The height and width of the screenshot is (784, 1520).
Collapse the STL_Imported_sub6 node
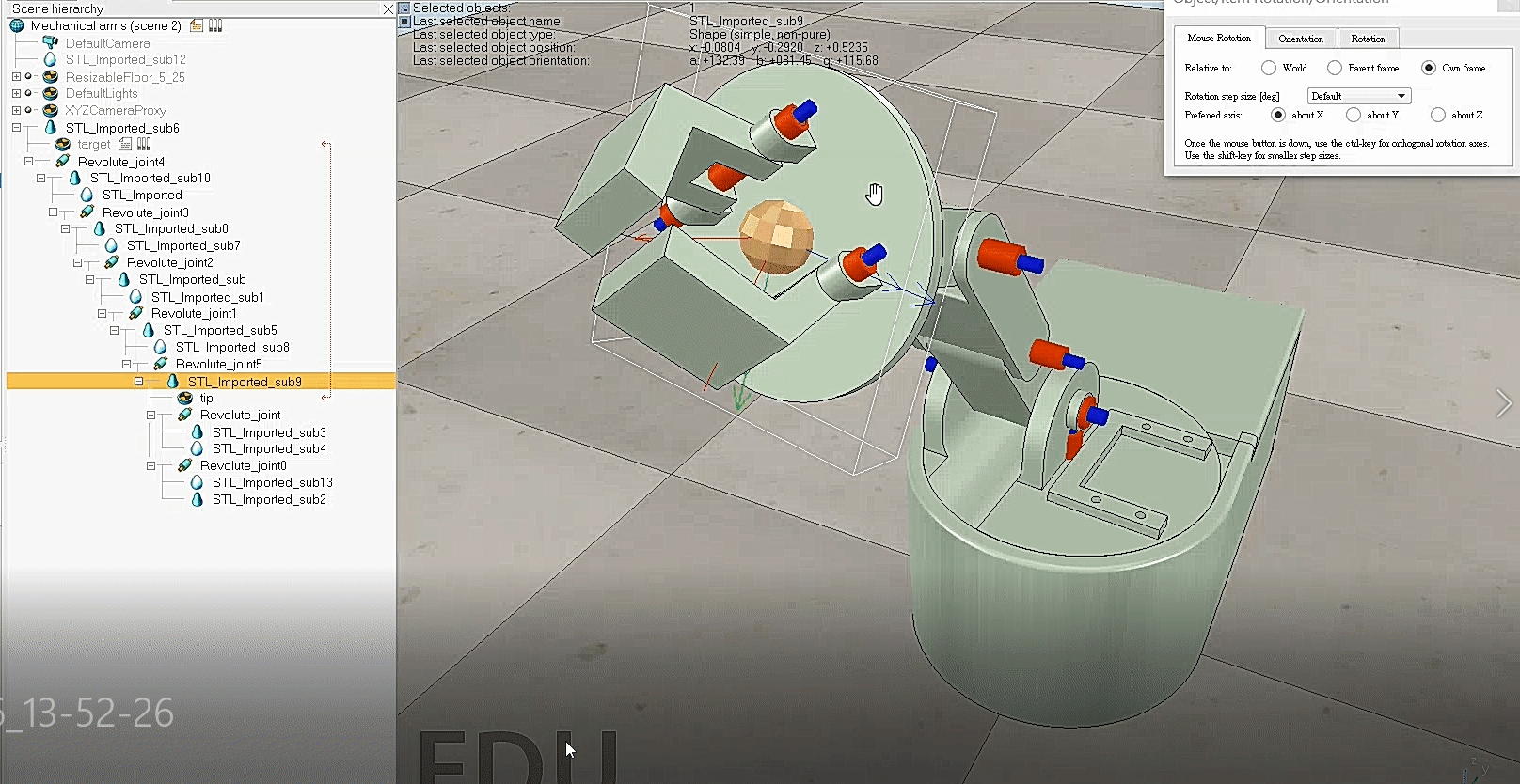pos(16,128)
